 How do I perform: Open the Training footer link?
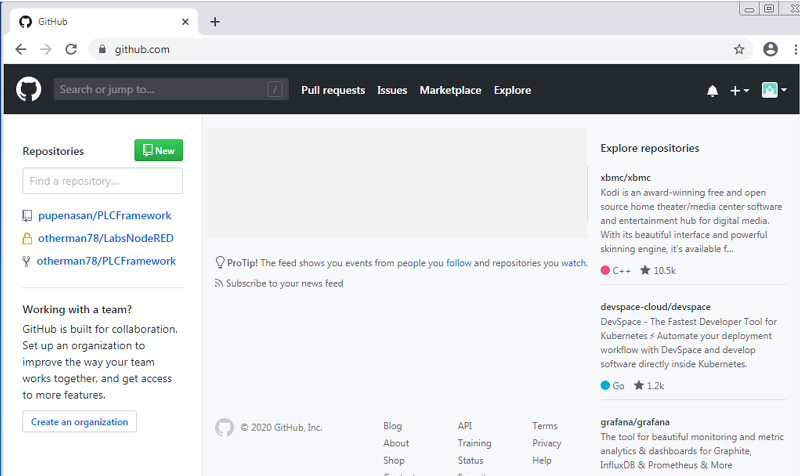[474, 443]
